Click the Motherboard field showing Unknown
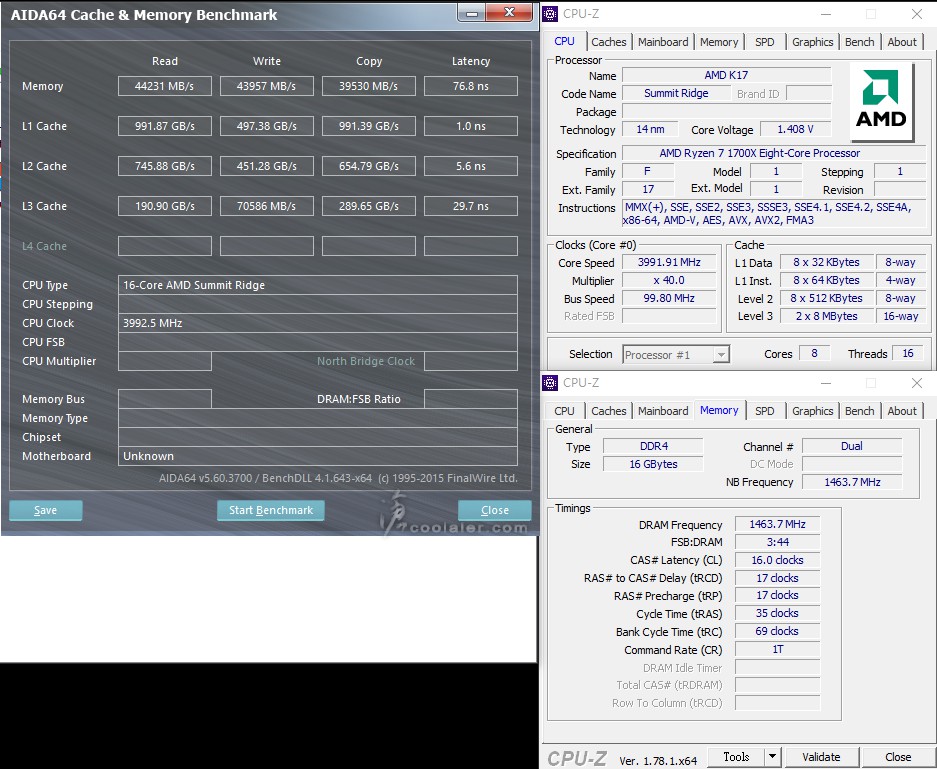Screen dimensions: 937x769 point(318,456)
